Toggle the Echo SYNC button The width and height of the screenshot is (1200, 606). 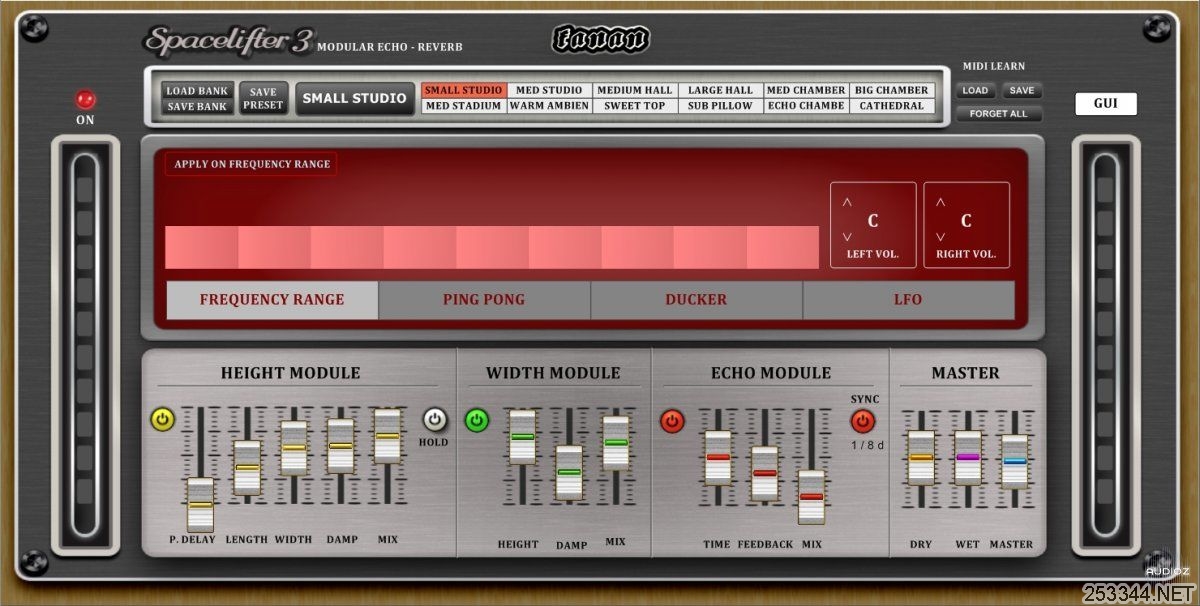click(x=862, y=421)
